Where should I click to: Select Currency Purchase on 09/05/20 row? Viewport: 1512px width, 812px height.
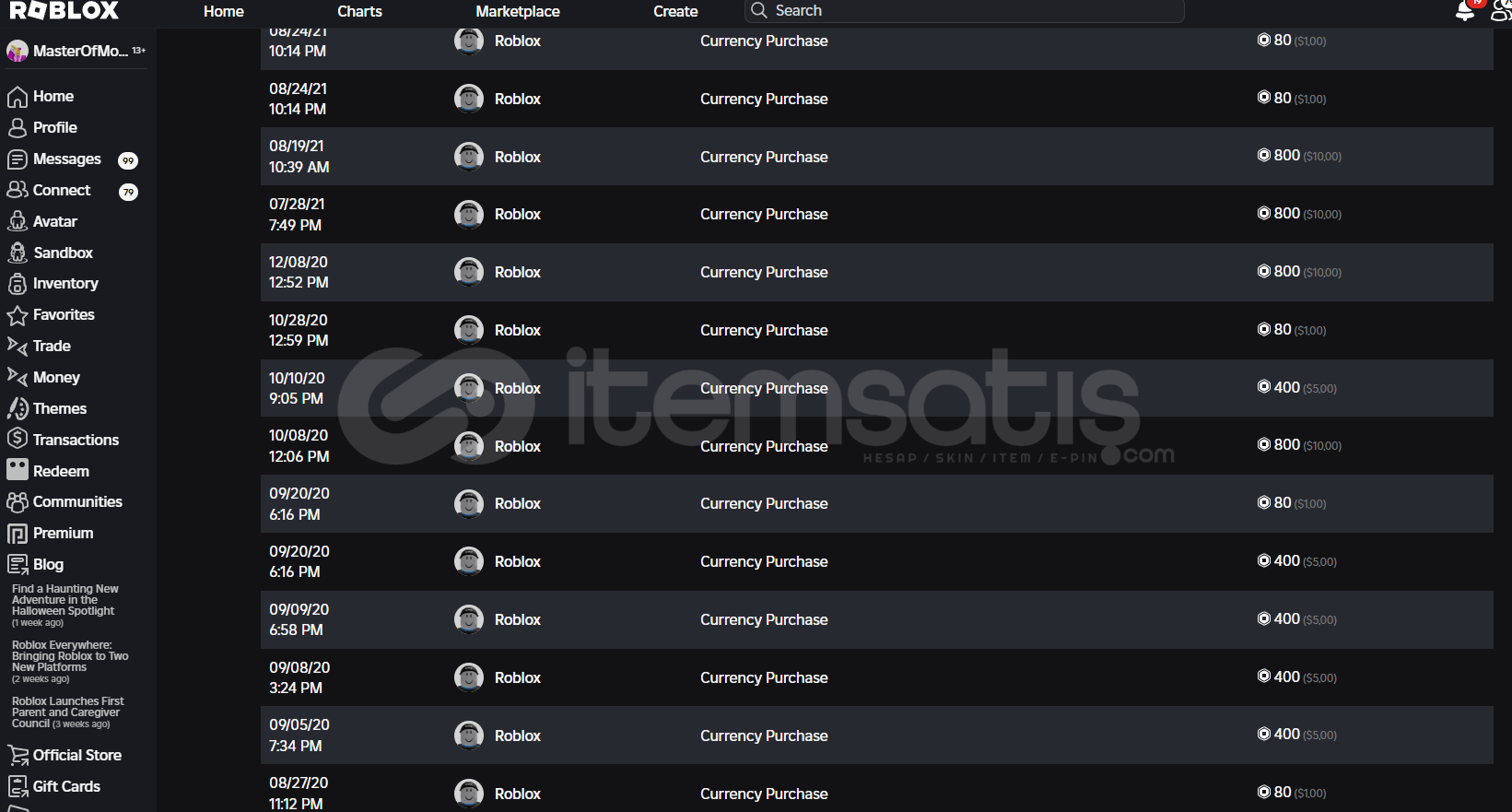(764, 736)
